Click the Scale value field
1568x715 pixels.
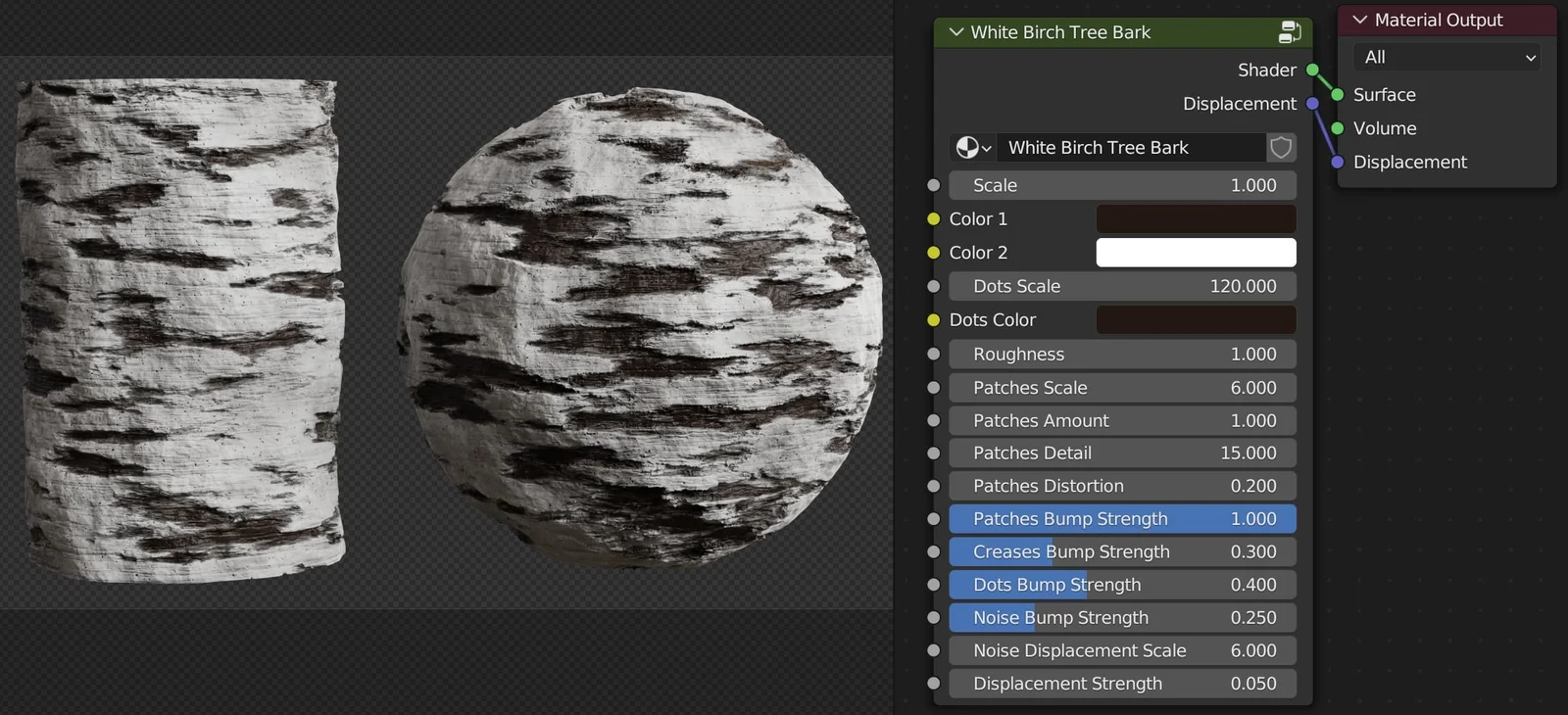coord(1122,185)
